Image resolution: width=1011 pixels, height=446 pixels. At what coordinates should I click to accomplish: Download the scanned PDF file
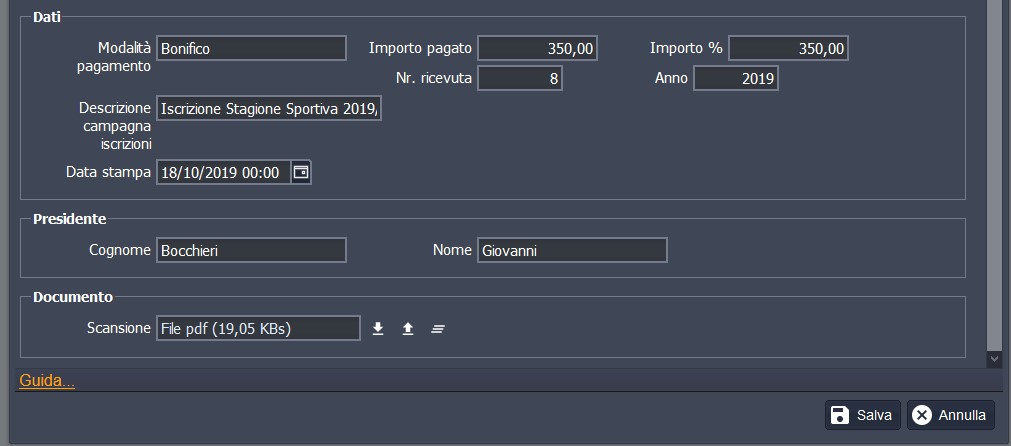click(x=378, y=328)
